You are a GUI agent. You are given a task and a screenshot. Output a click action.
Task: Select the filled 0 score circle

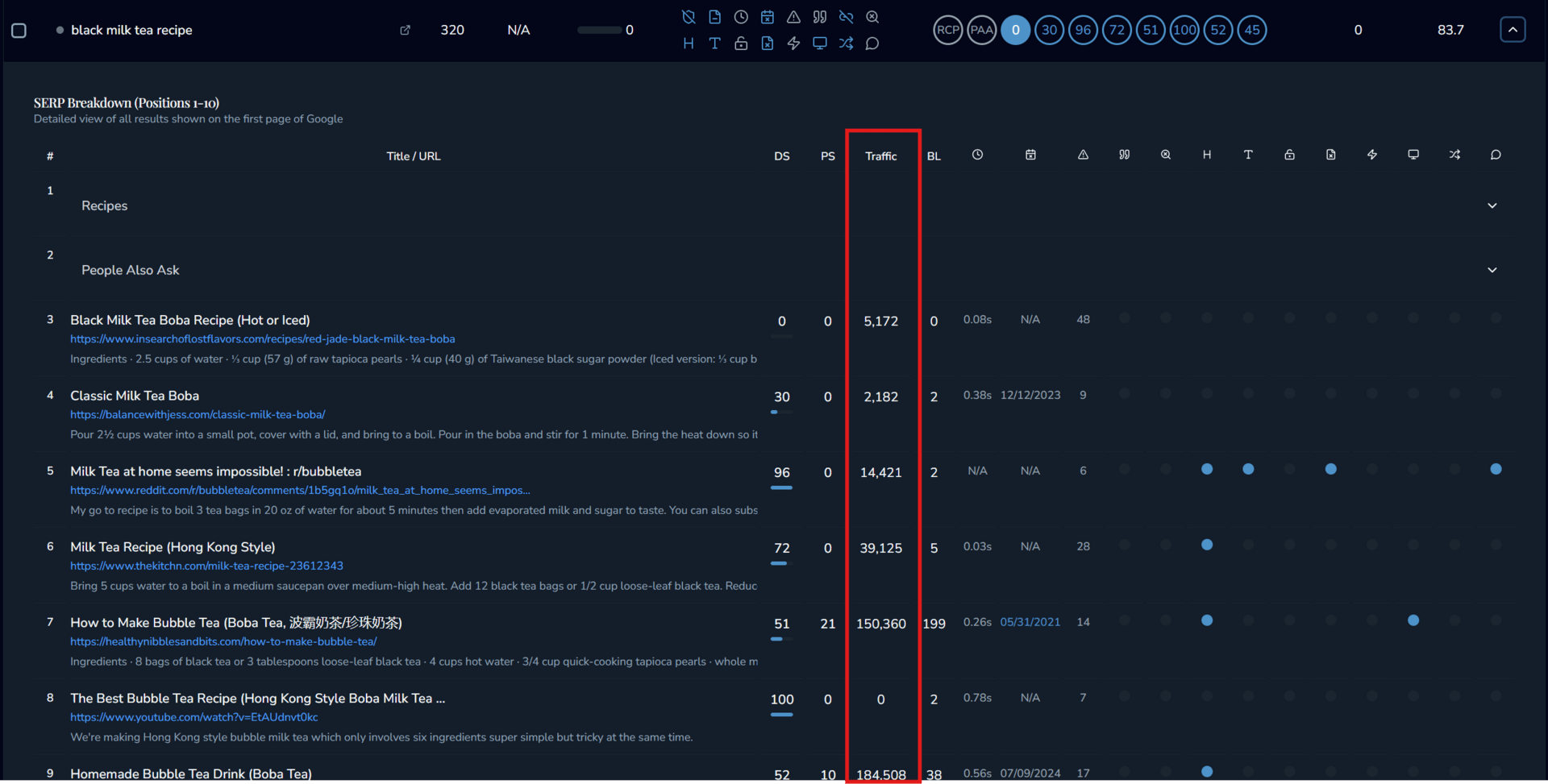point(1016,31)
